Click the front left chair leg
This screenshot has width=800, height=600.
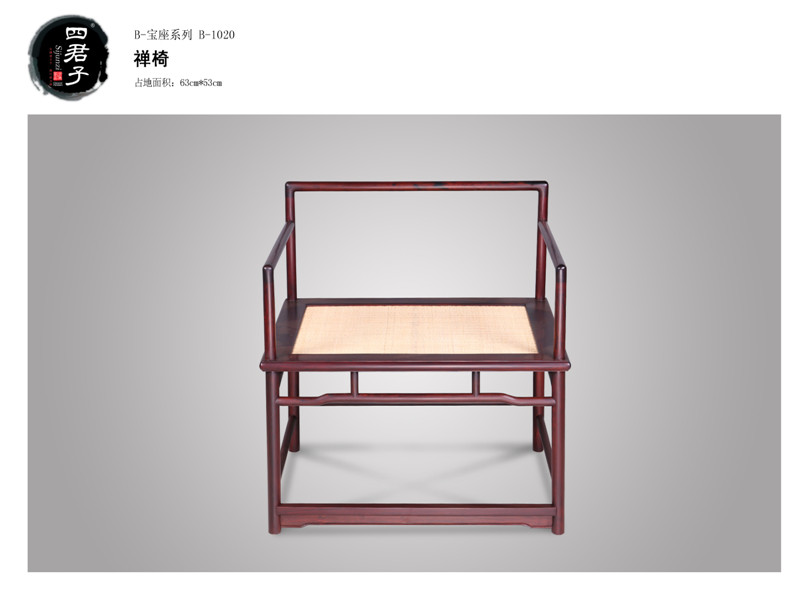(274, 452)
